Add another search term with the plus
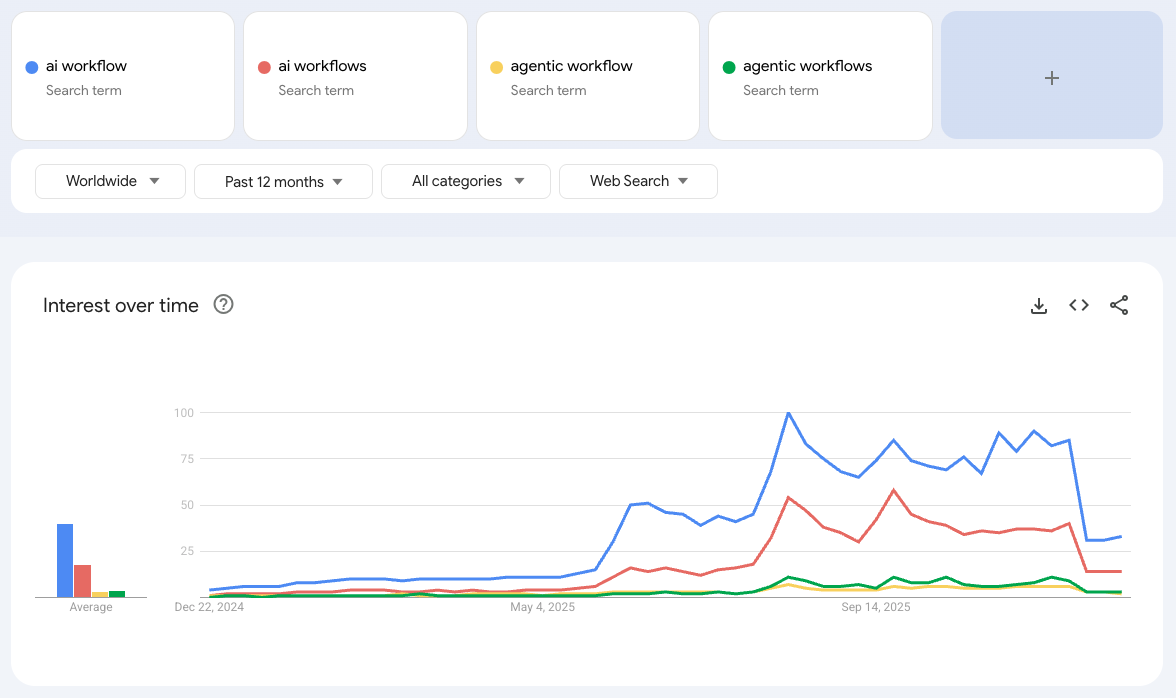The width and height of the screenshot is (1176, 698). [x=1051, y=77]
